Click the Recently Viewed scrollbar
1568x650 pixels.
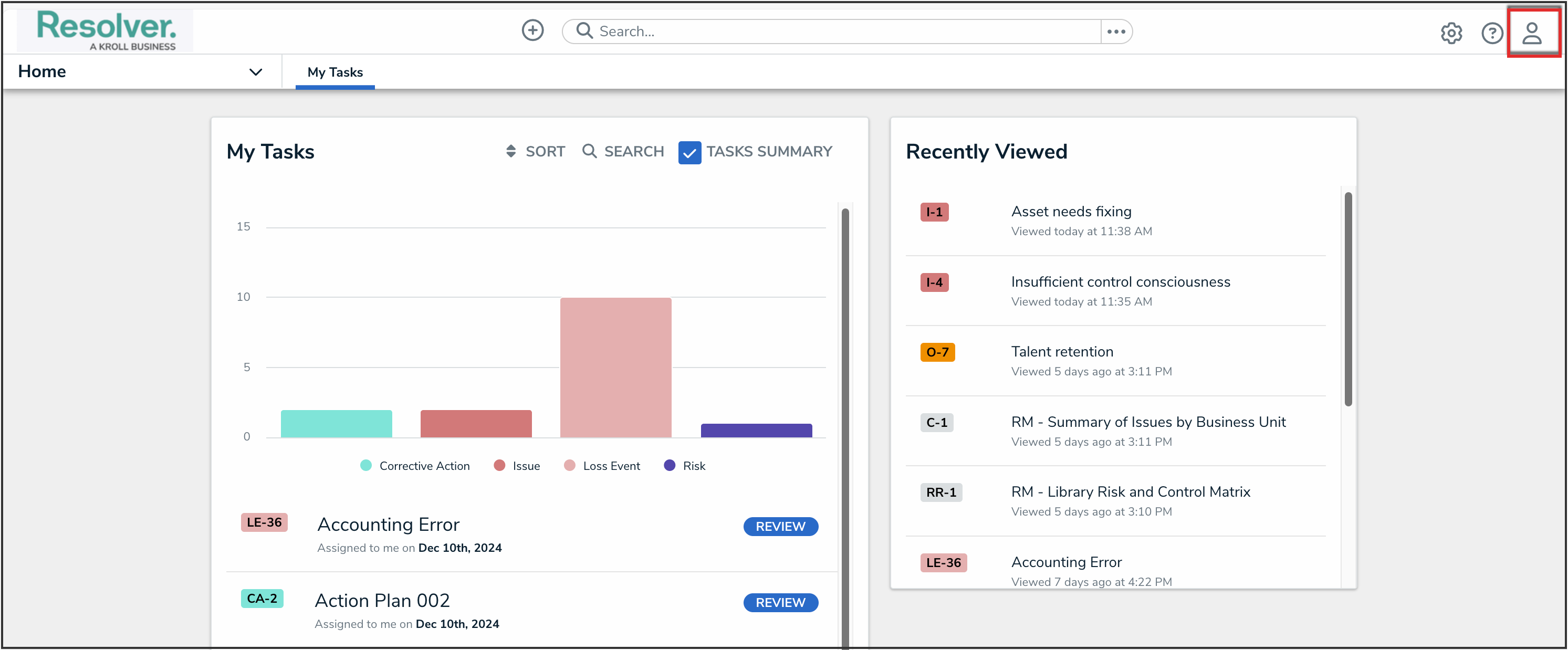pyautogui.click(x=1347, y=298)
